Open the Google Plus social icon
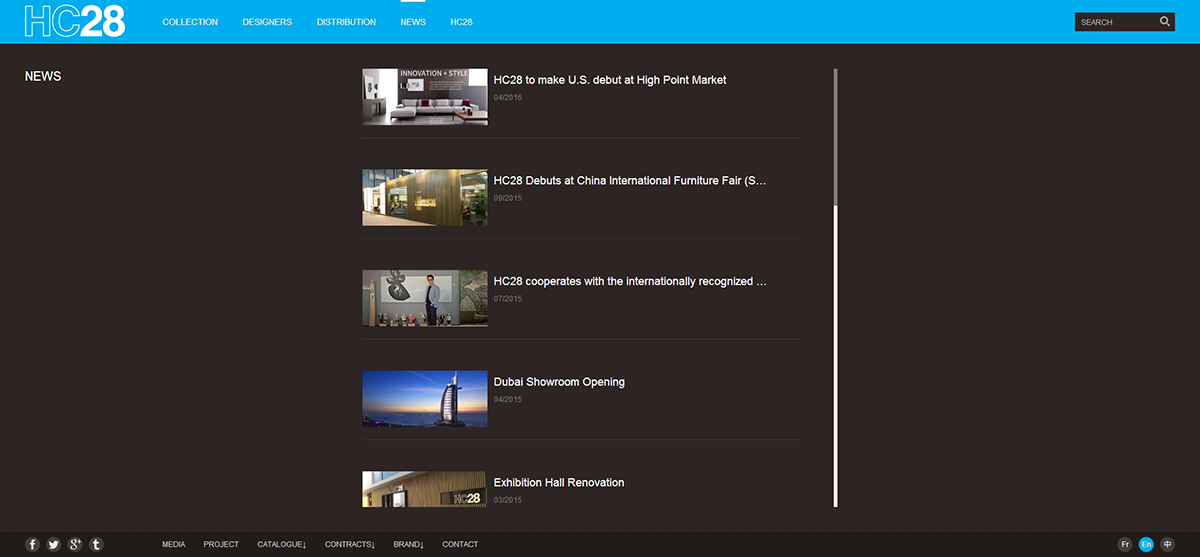Viewport: 1200px width, 557px height. click(x=75, y=545)
